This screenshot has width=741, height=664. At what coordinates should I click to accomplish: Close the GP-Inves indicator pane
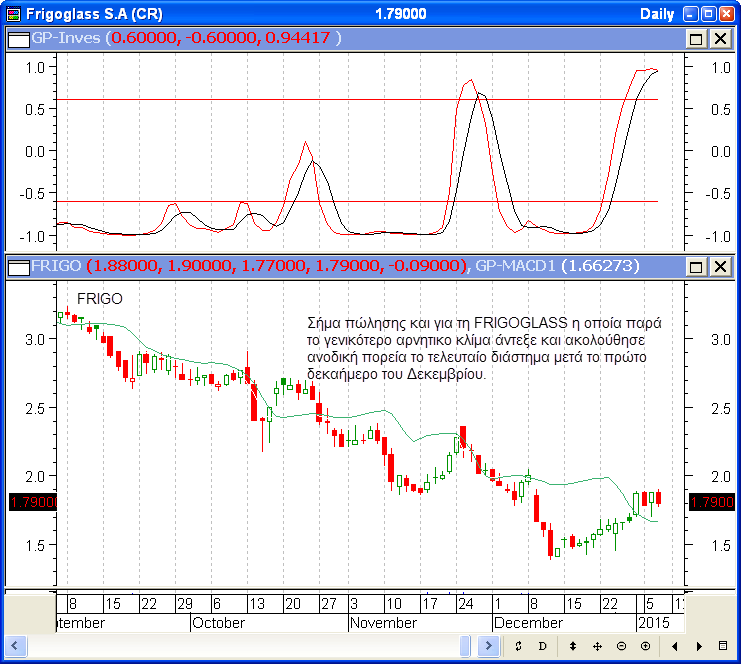pos(720,39)
